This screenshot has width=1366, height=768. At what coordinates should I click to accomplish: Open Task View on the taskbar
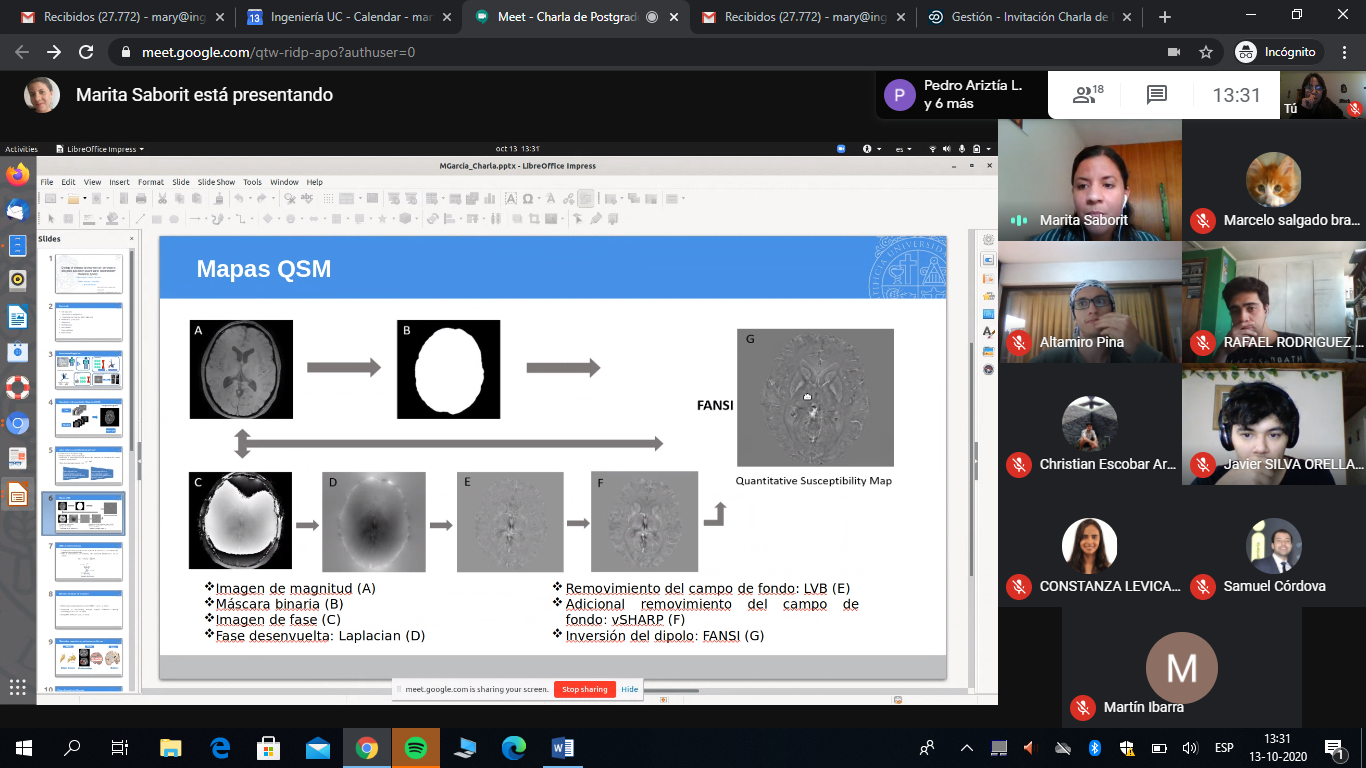click(x=120, y=747)
